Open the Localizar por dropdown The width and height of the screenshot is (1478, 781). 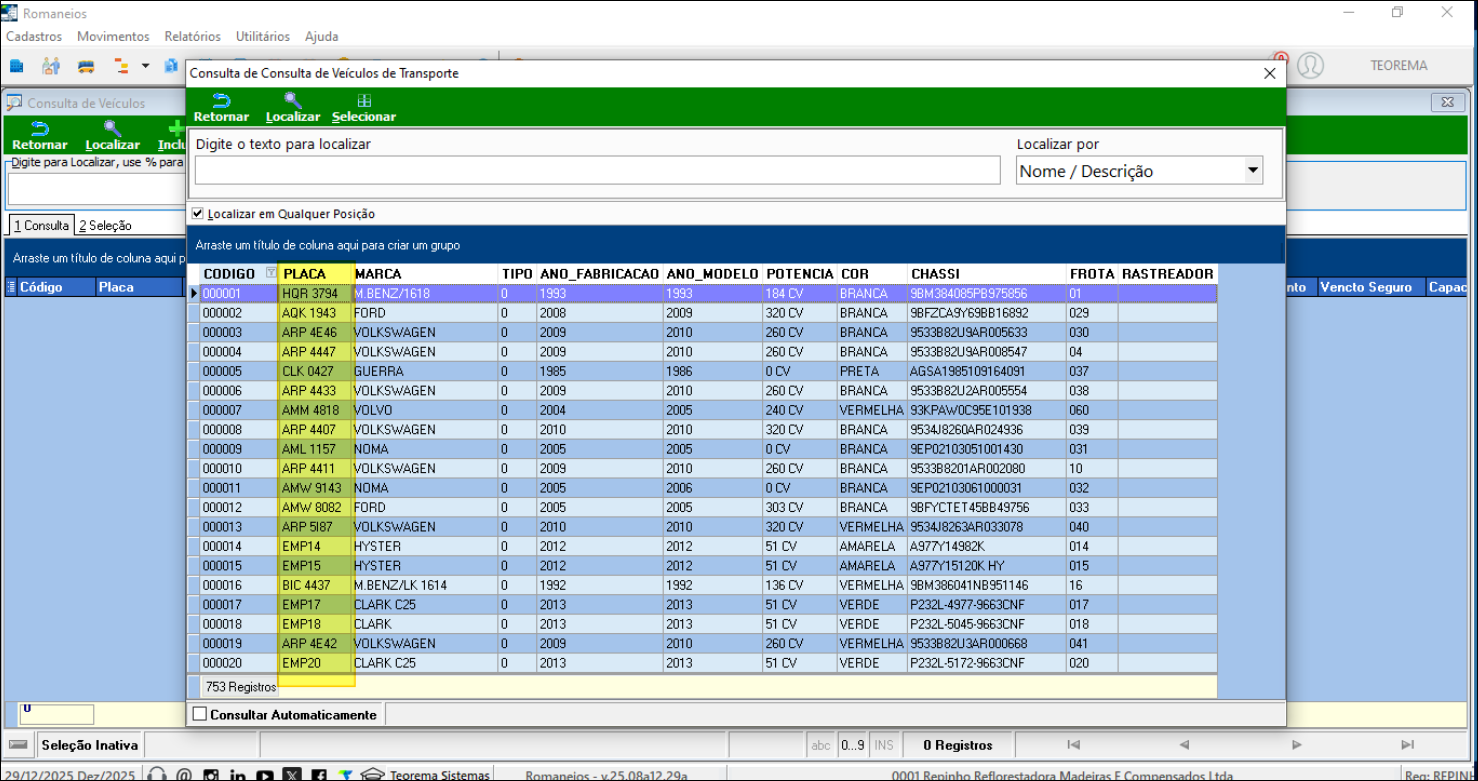[1252, 171]
